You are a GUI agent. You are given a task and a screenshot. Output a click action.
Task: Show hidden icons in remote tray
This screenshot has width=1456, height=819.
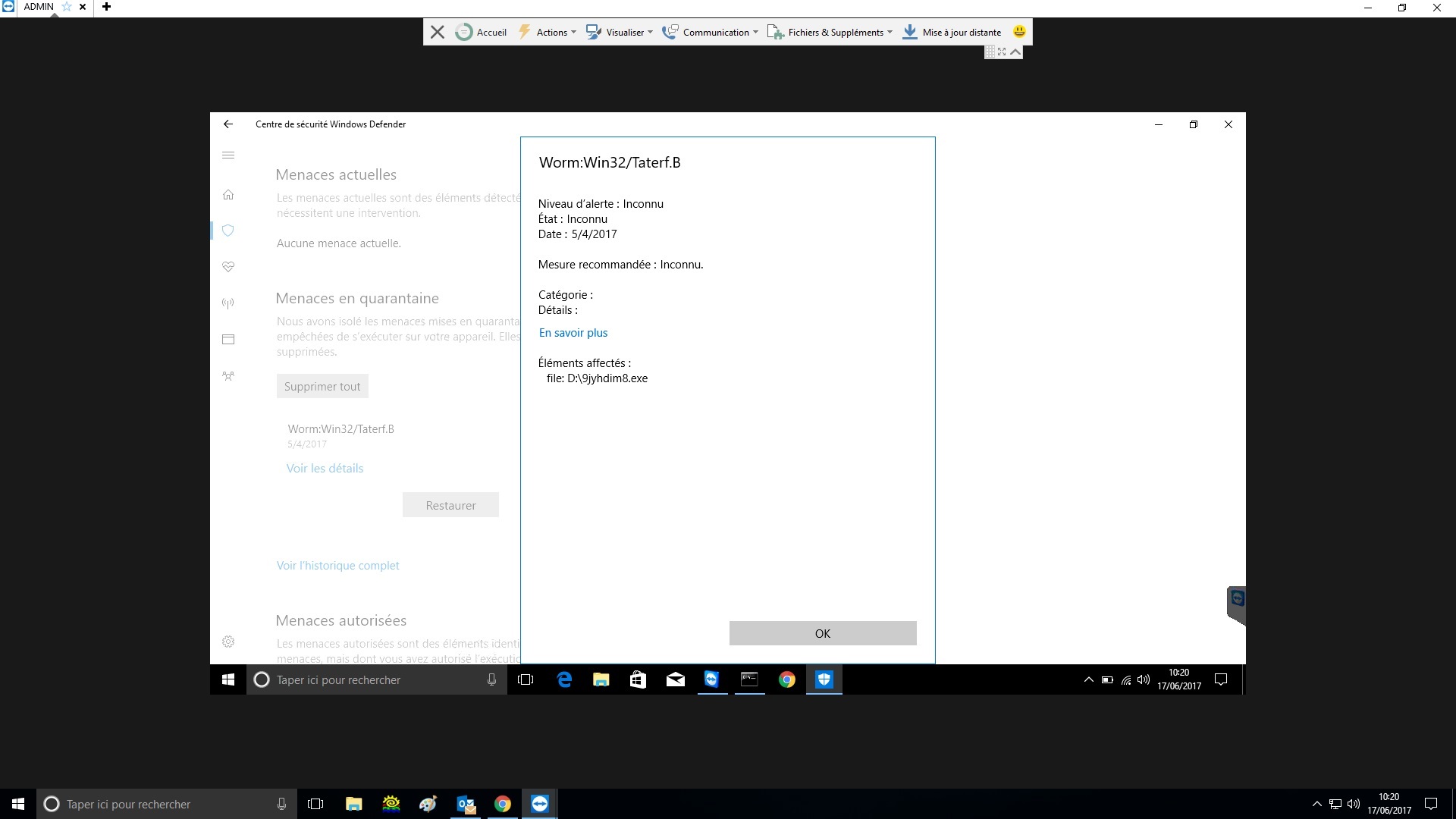coord(1088,679)
